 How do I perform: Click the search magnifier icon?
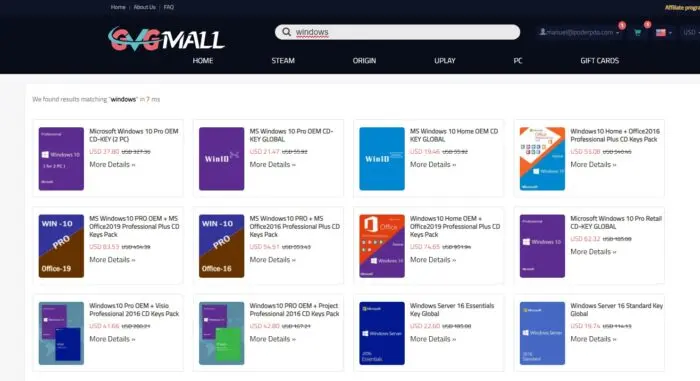pyautogui.click(x=287, y=32)
